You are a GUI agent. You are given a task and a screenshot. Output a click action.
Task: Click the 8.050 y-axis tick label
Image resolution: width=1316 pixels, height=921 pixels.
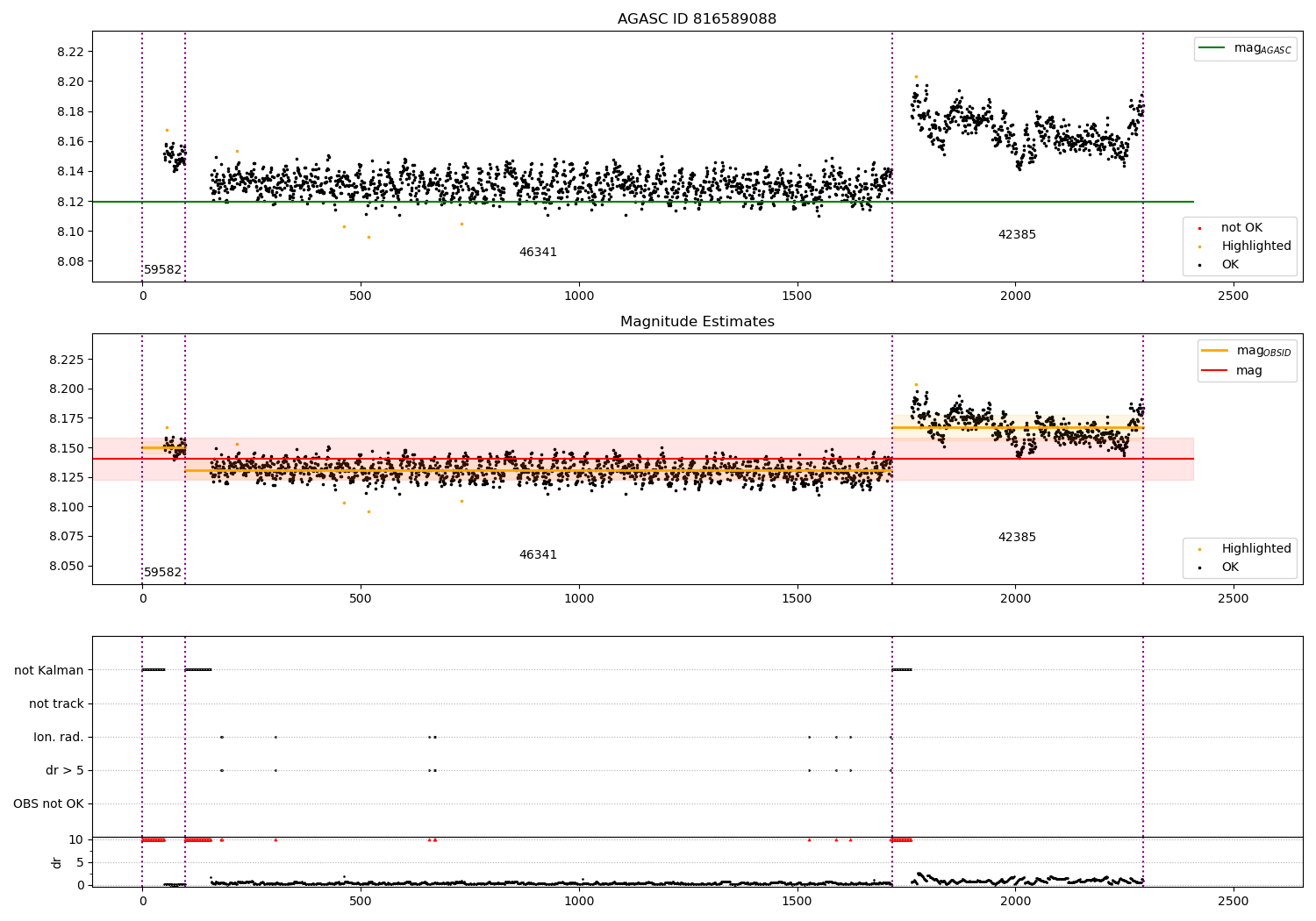67,566
